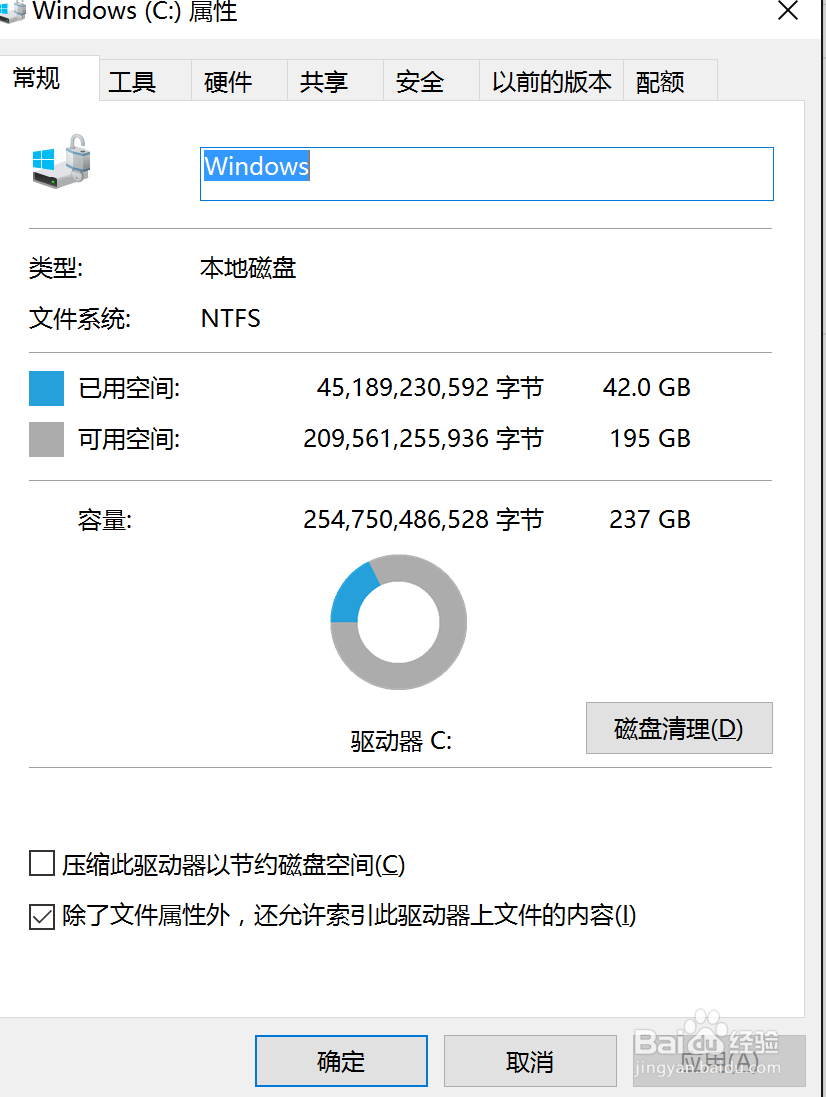Switch to the 常规 tab

tap(49, 78)
